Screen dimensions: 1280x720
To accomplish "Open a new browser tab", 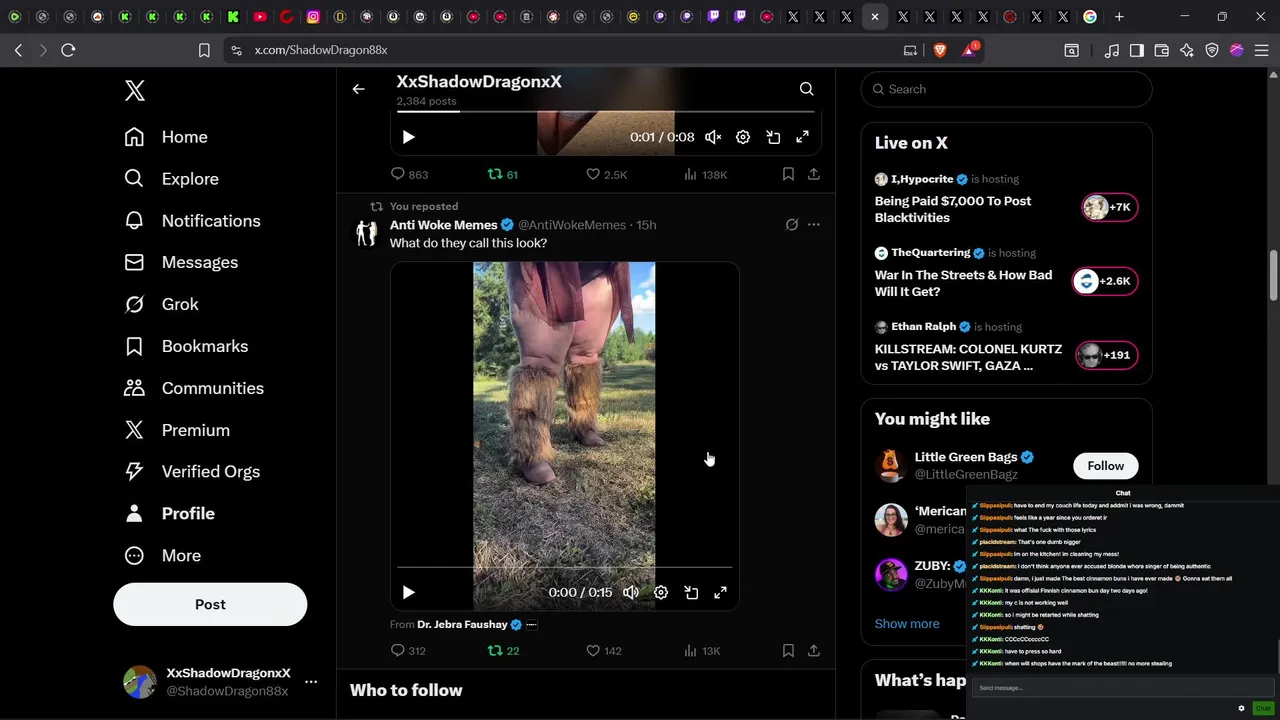I will (x=1119, y=17).
